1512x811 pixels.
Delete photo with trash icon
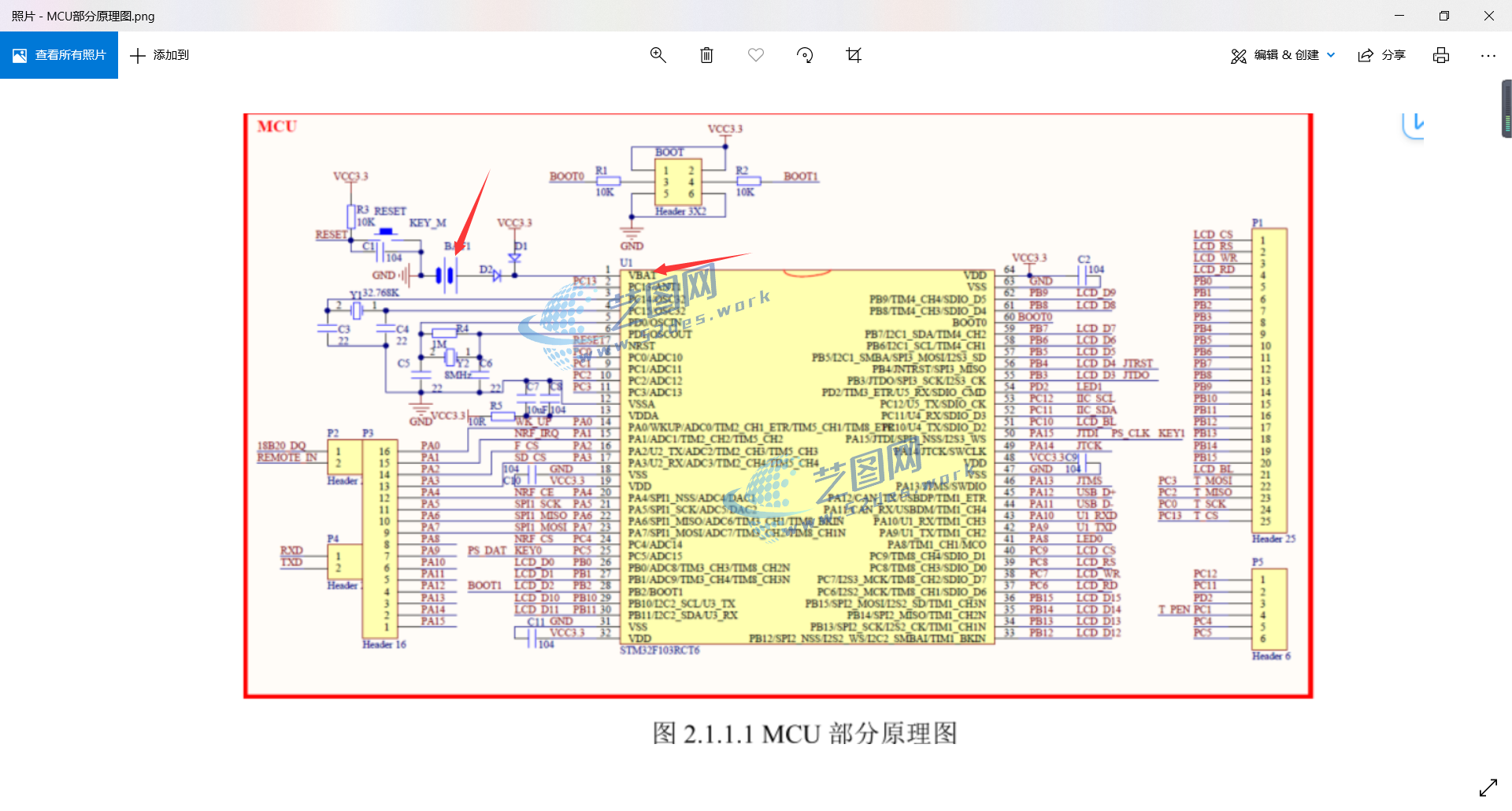pyautogui.click(x=707, y=55)
